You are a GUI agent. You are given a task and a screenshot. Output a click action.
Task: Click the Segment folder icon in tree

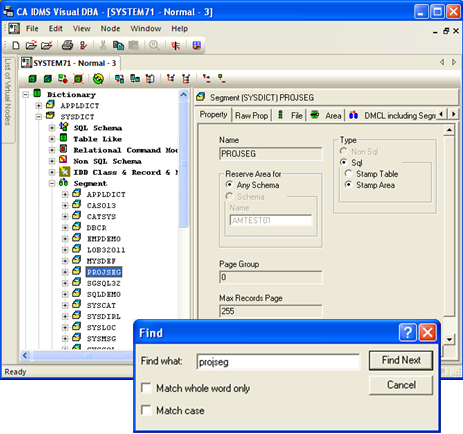63,183
